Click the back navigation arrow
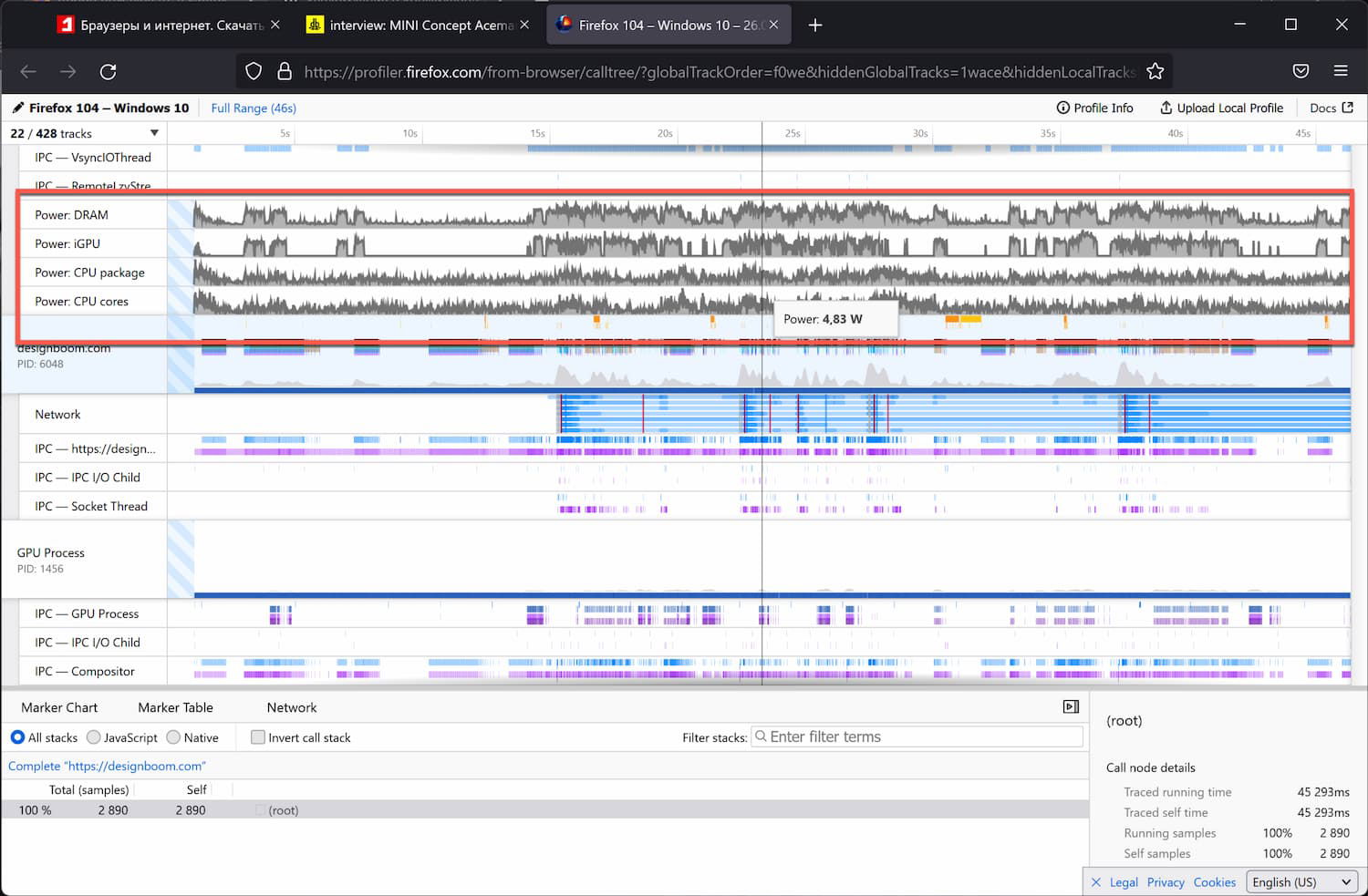 pos(28,71)
